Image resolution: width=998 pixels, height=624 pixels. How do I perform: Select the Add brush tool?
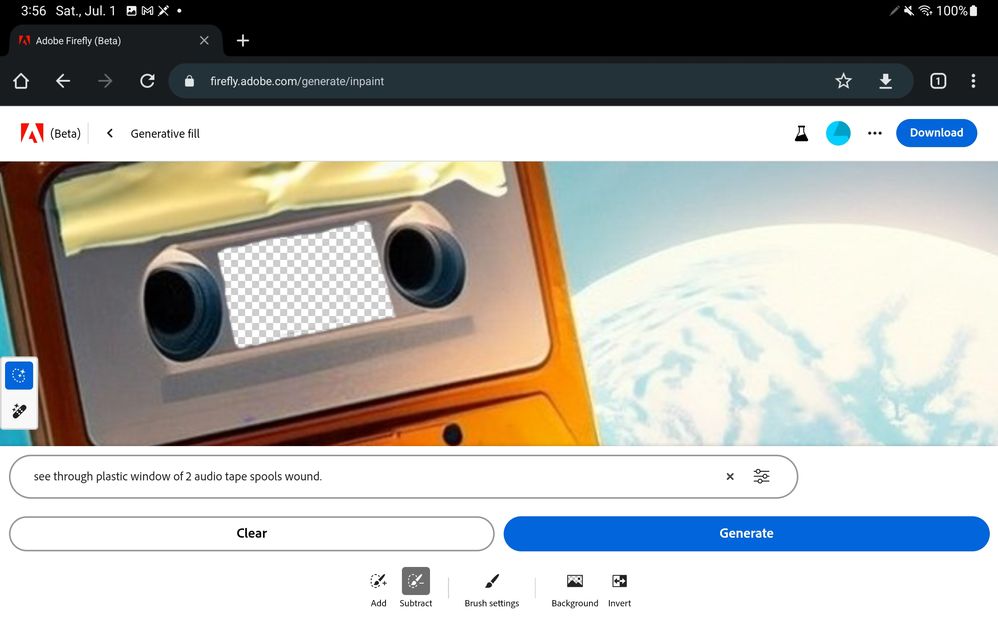[x=378, y=588]
